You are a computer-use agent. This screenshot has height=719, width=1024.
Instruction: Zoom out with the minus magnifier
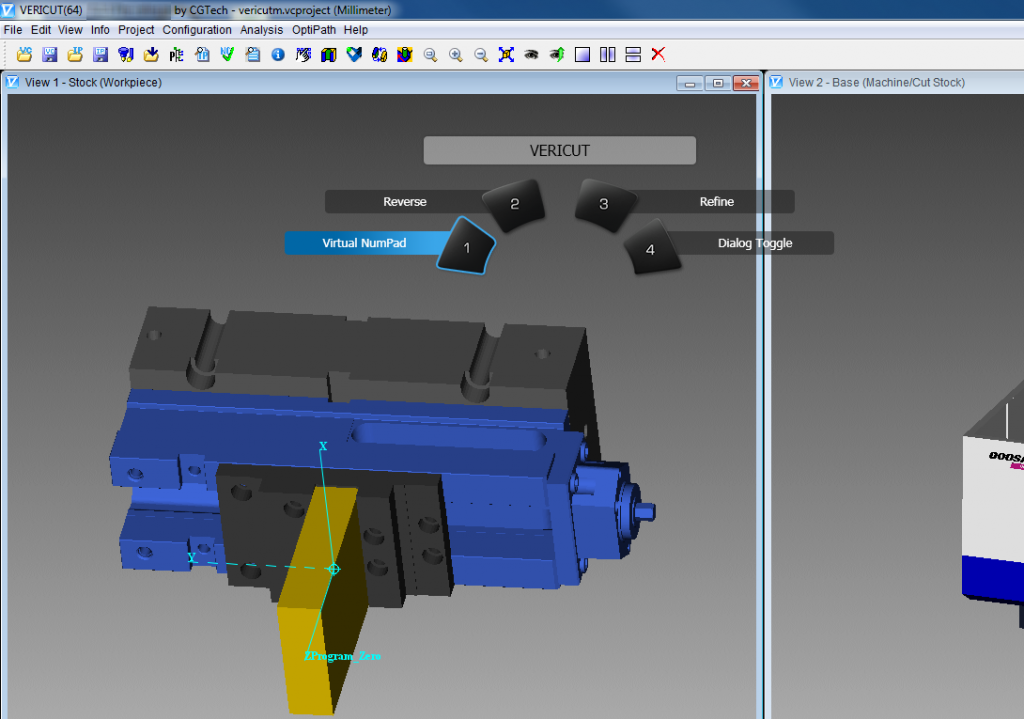tap(481, 55)
